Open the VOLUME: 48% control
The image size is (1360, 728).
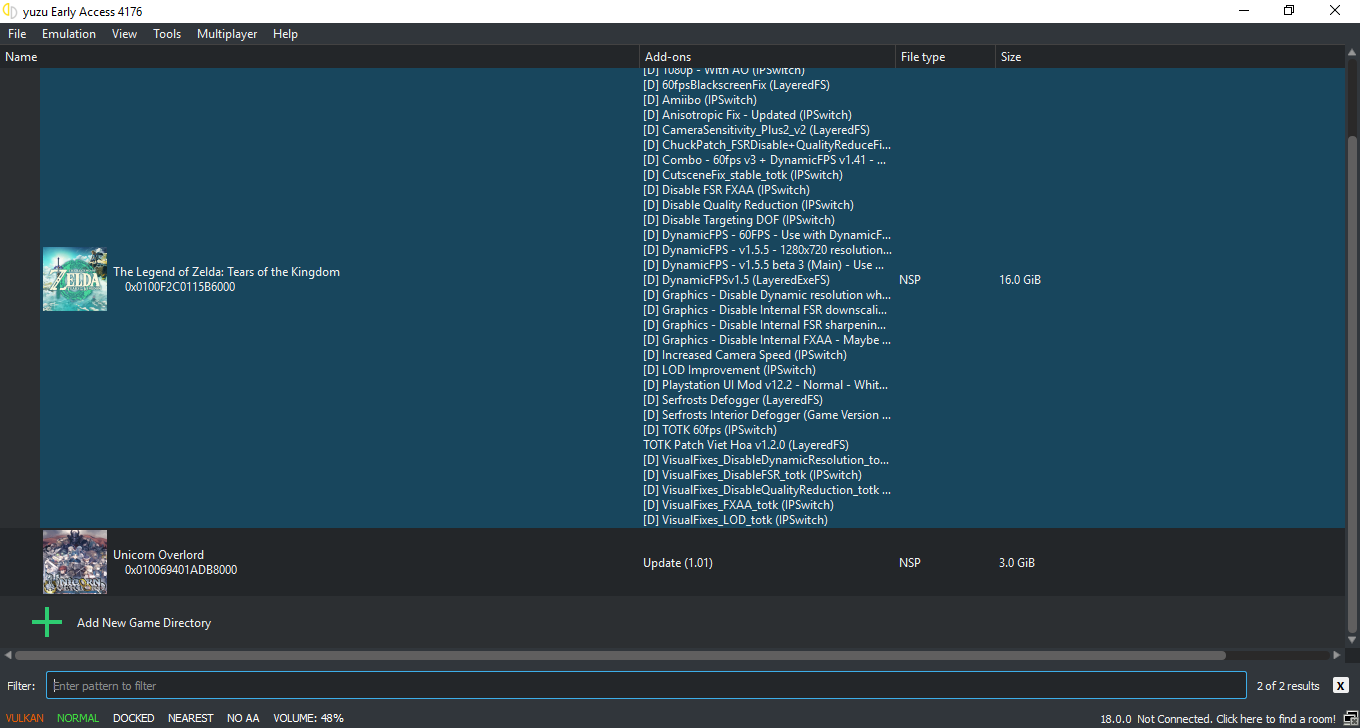point(308,718)
